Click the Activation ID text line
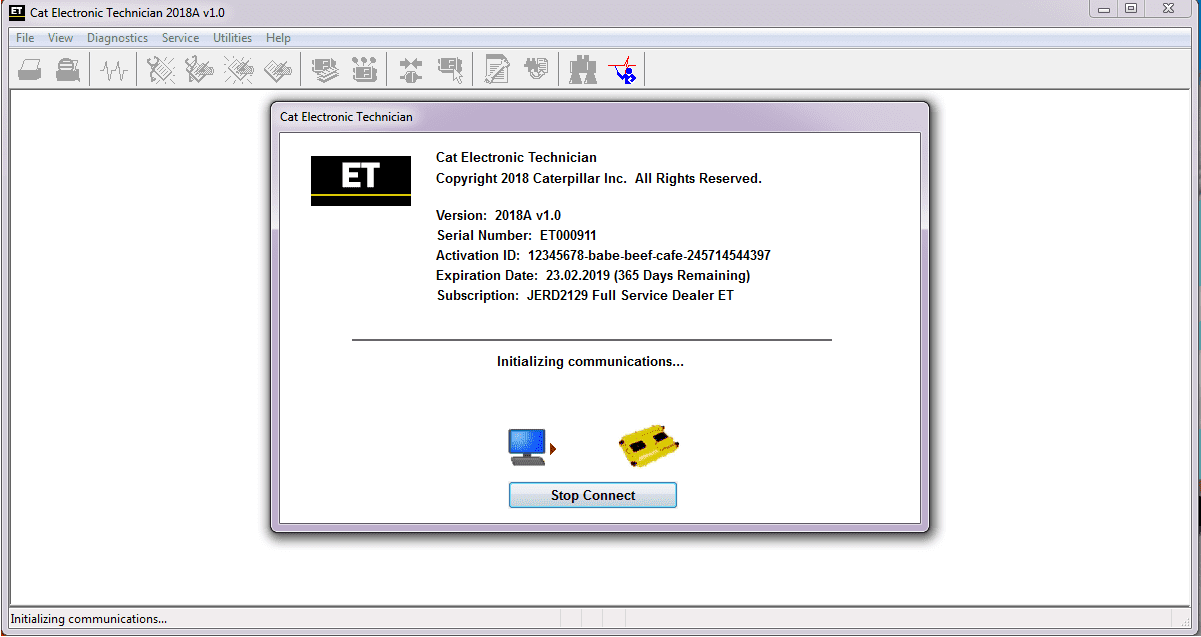Viewport: 1201px width, 637px height. [x=603, y=255]
